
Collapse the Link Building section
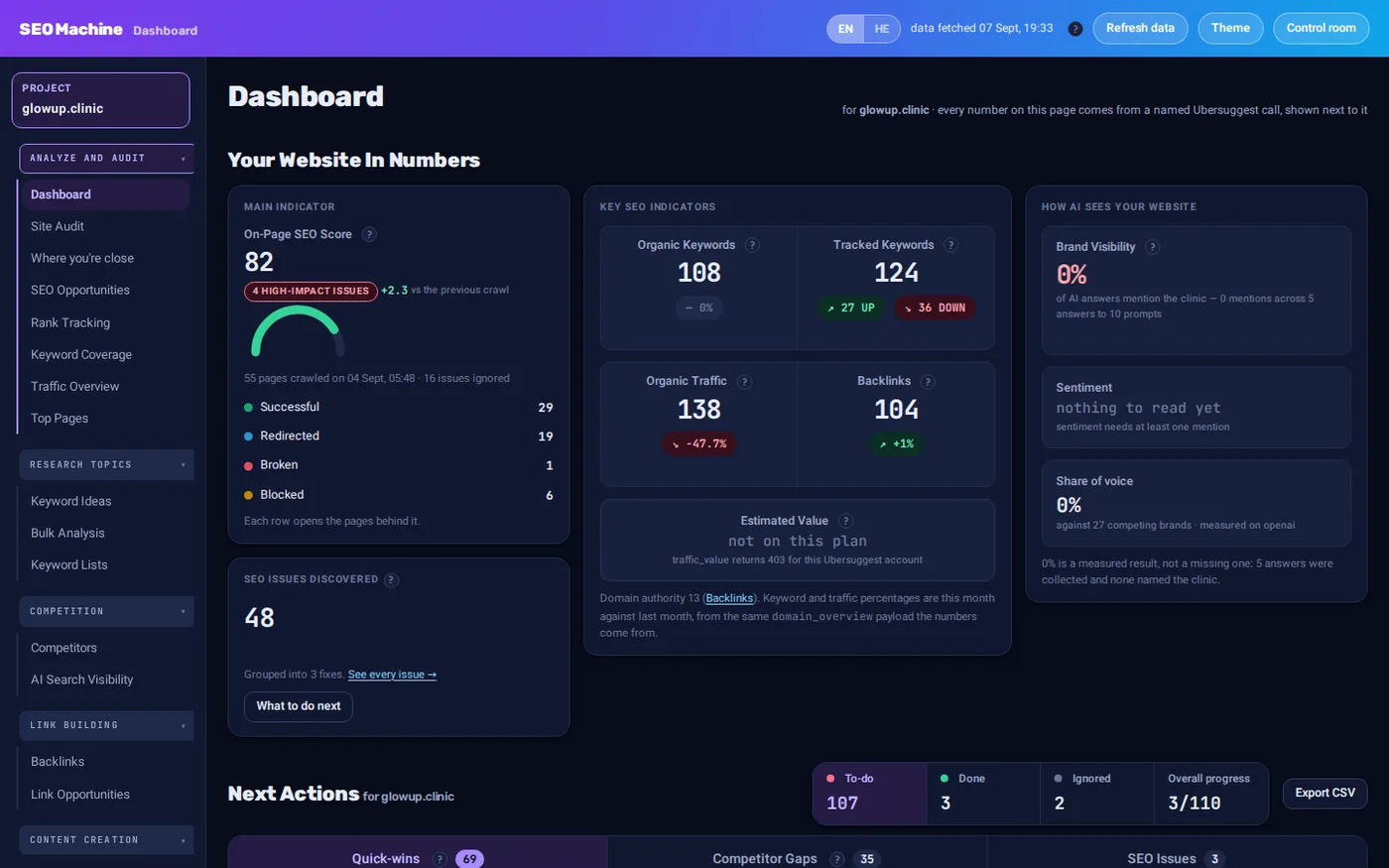(x=106, y=726)
